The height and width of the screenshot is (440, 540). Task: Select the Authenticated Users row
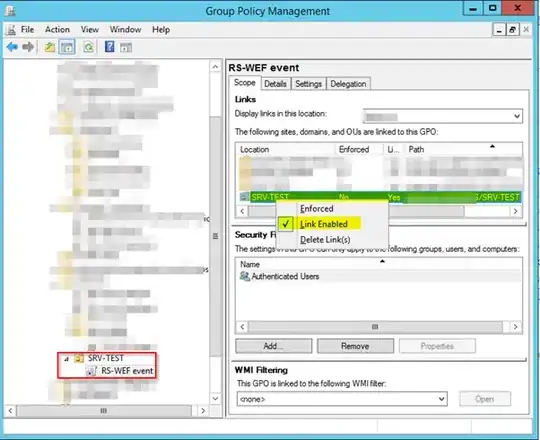click(379, 276)
